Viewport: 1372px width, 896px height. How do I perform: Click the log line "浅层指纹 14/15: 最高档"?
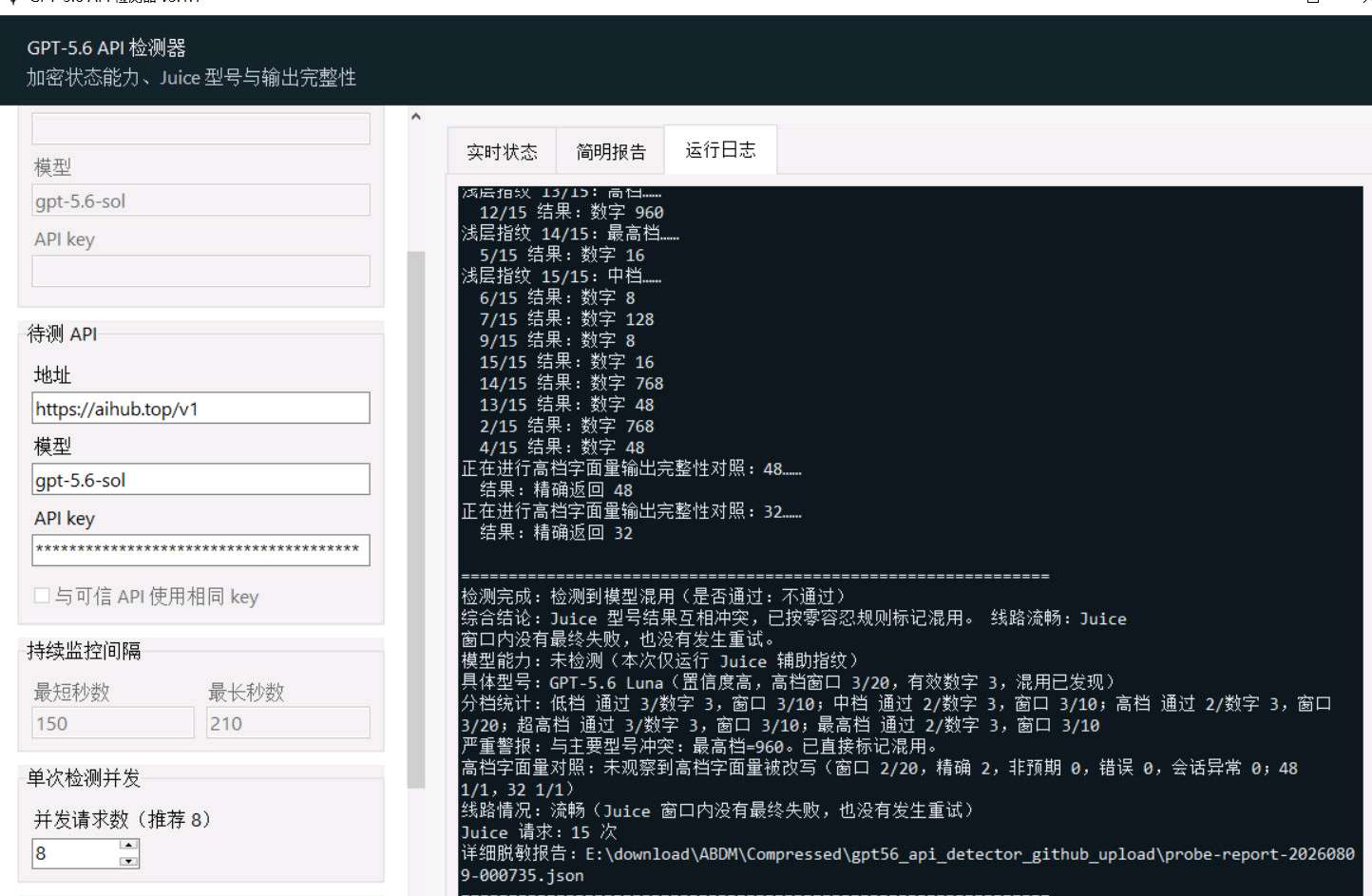(570, 233)
